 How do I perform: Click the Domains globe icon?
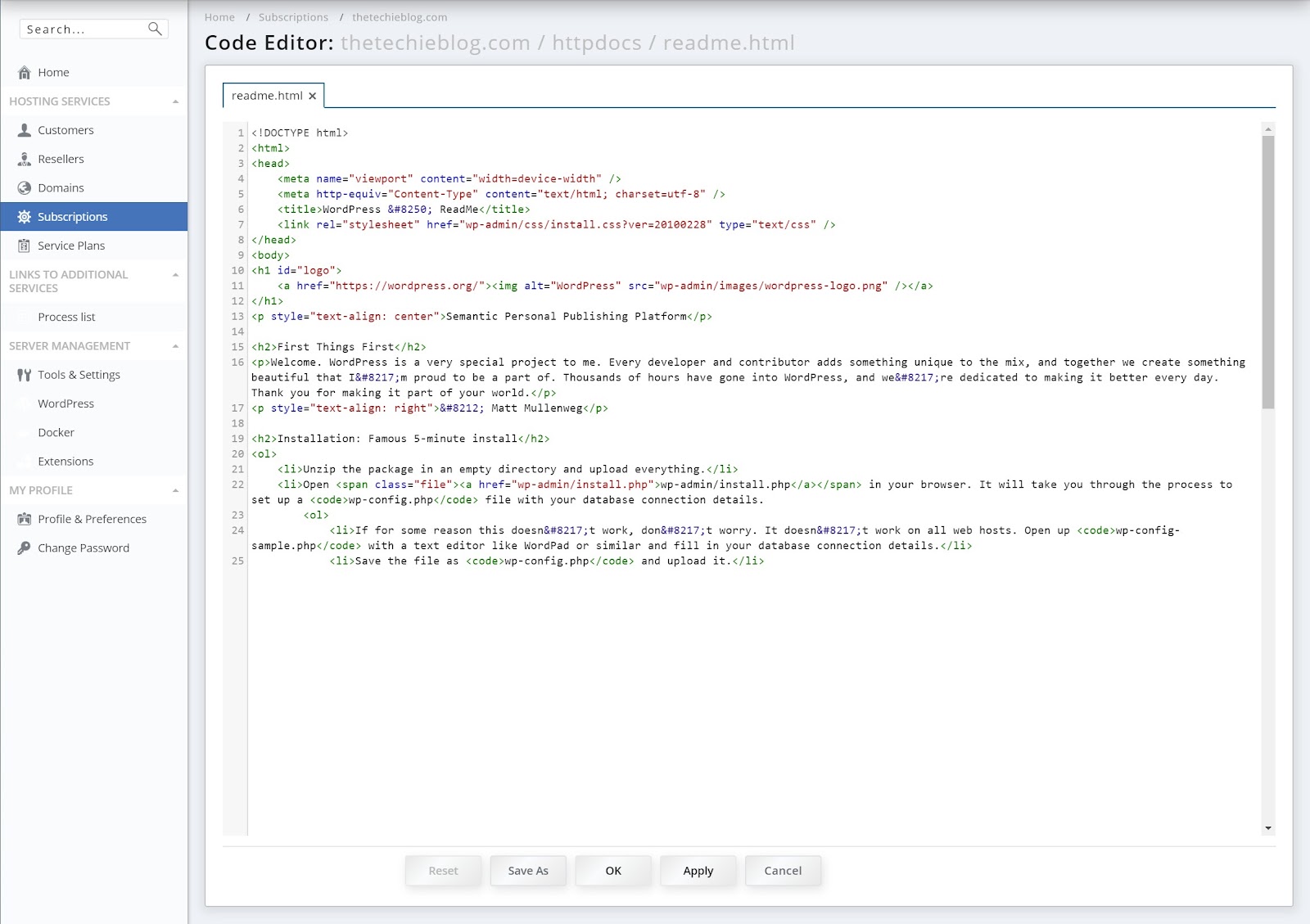[25, 187]
